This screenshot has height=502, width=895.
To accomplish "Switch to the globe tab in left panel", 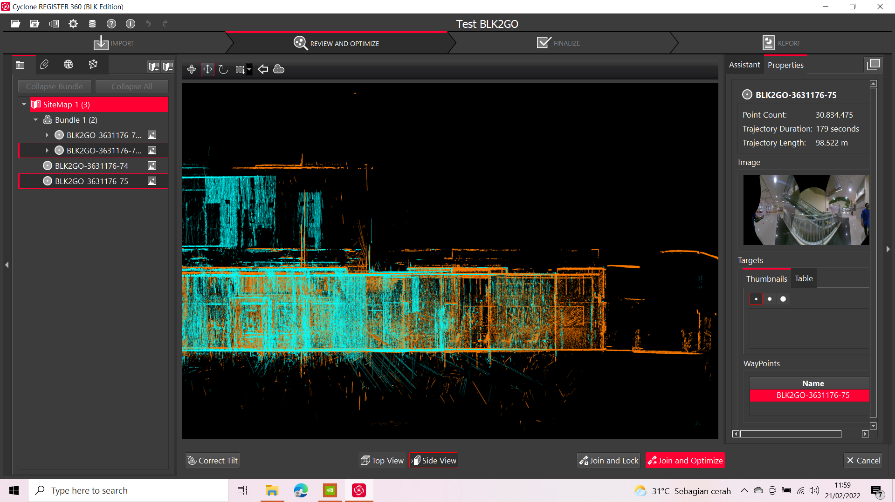I will click(68, 65).
